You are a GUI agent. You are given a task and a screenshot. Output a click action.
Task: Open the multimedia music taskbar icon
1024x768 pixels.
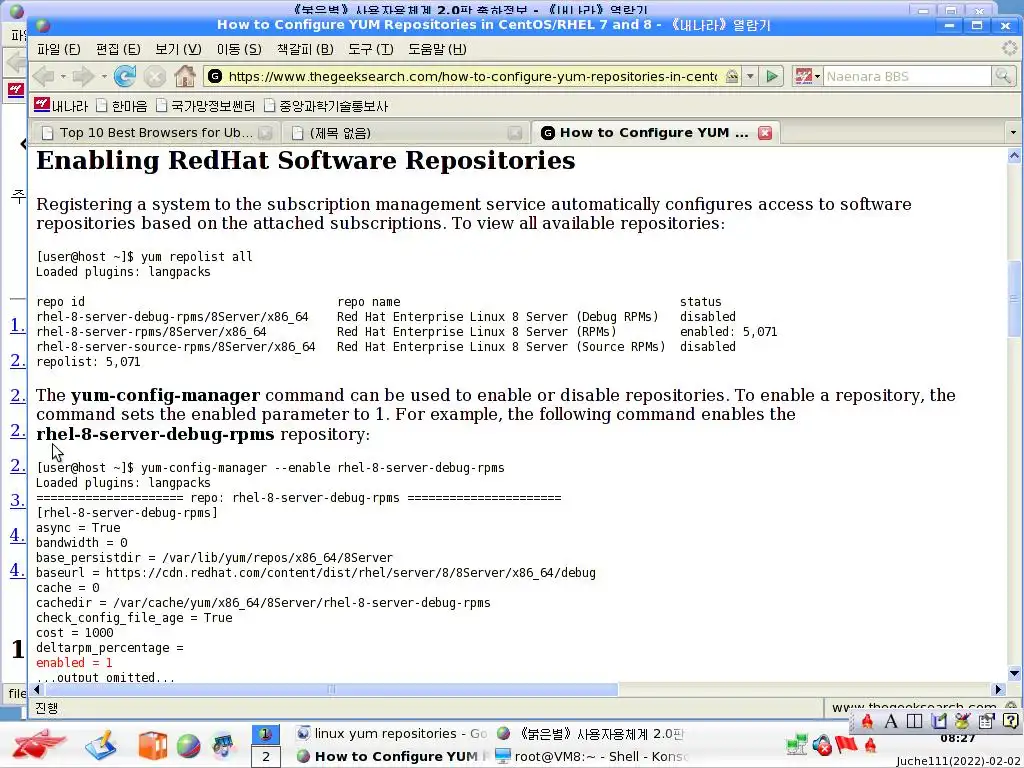pos(223,745)
